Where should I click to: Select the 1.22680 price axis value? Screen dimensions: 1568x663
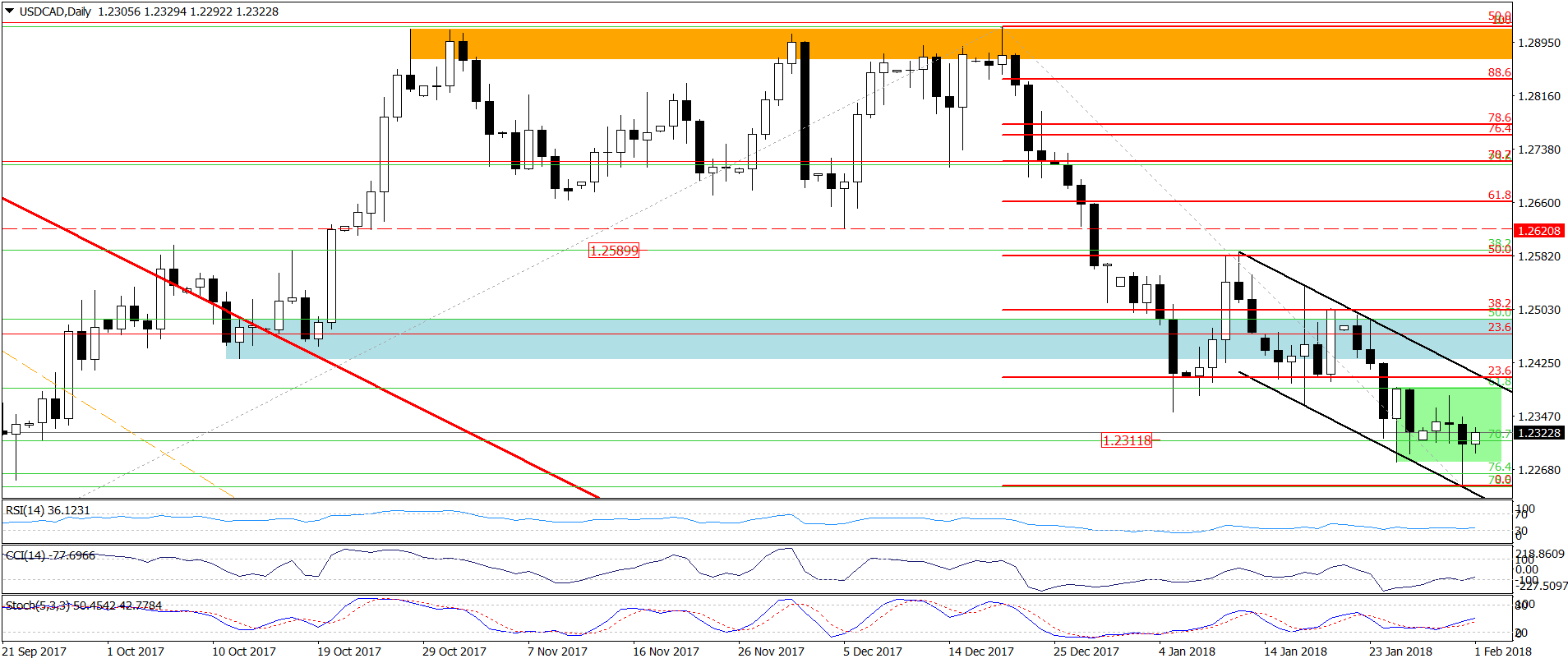pyautogui.click(x=1539, y=470)
